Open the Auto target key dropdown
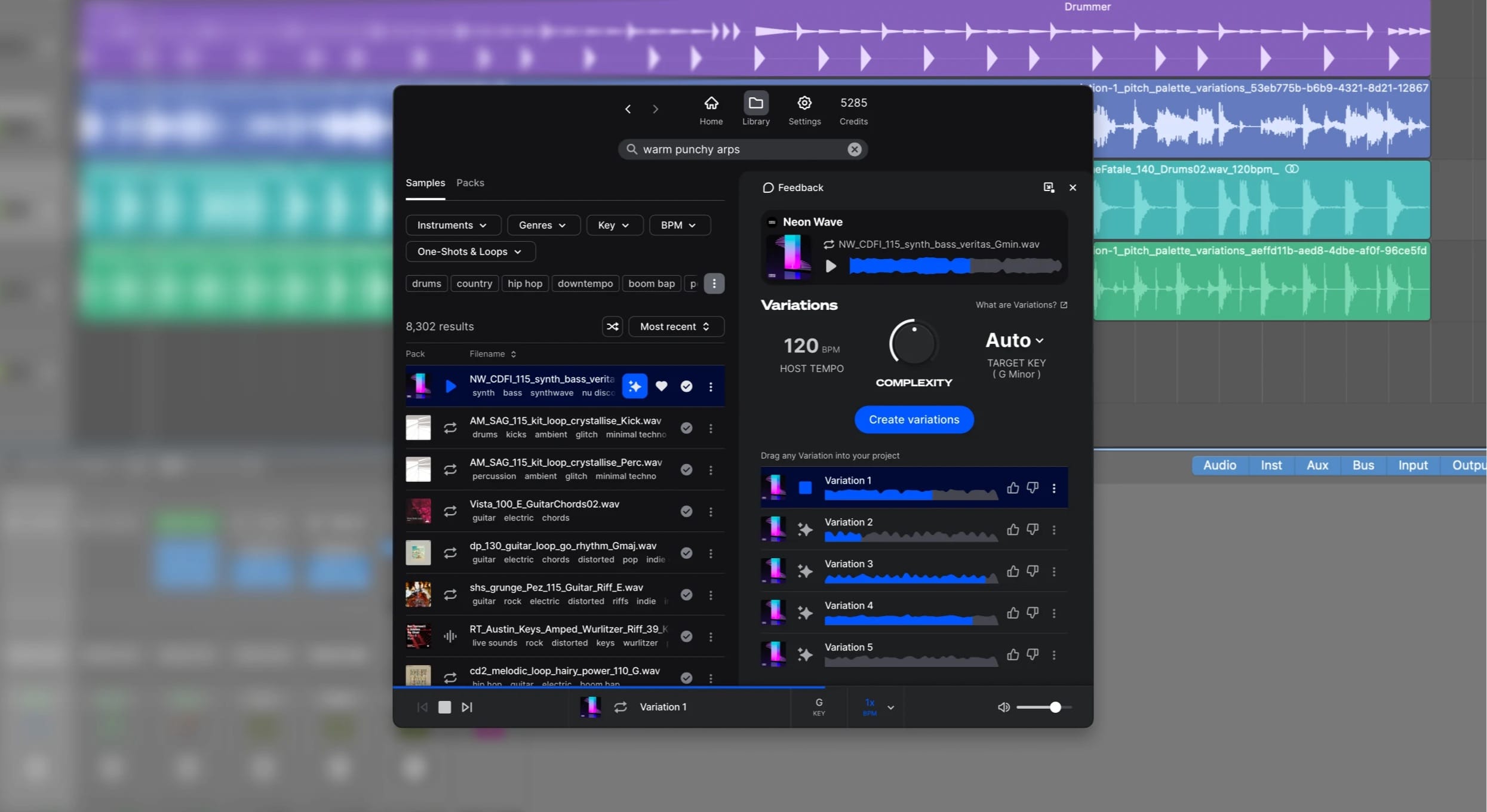This screenshot has height=812, width=1487. [1015, 340]
